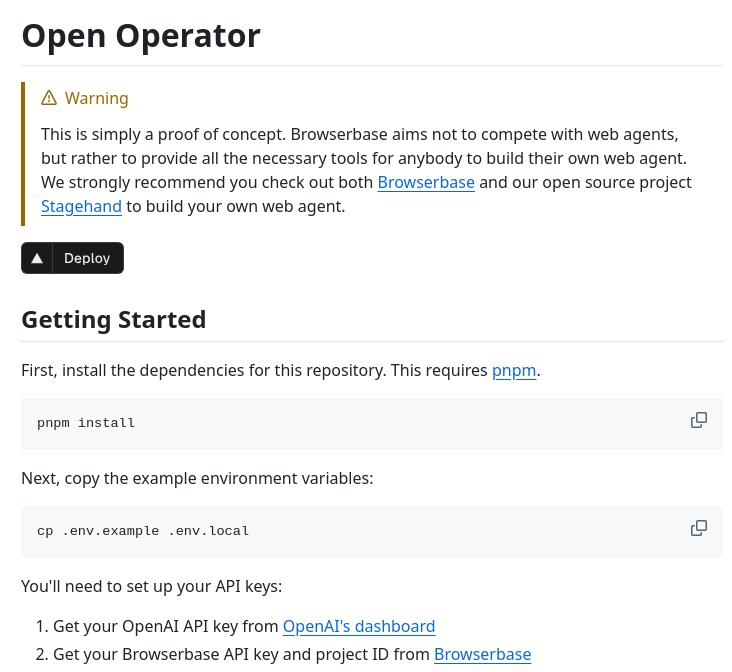Image resolution: width=732 pixels, height=672 pixels.
Task: Open the Stagehand link
Action: pyautogui.click(x=81, y=206)
